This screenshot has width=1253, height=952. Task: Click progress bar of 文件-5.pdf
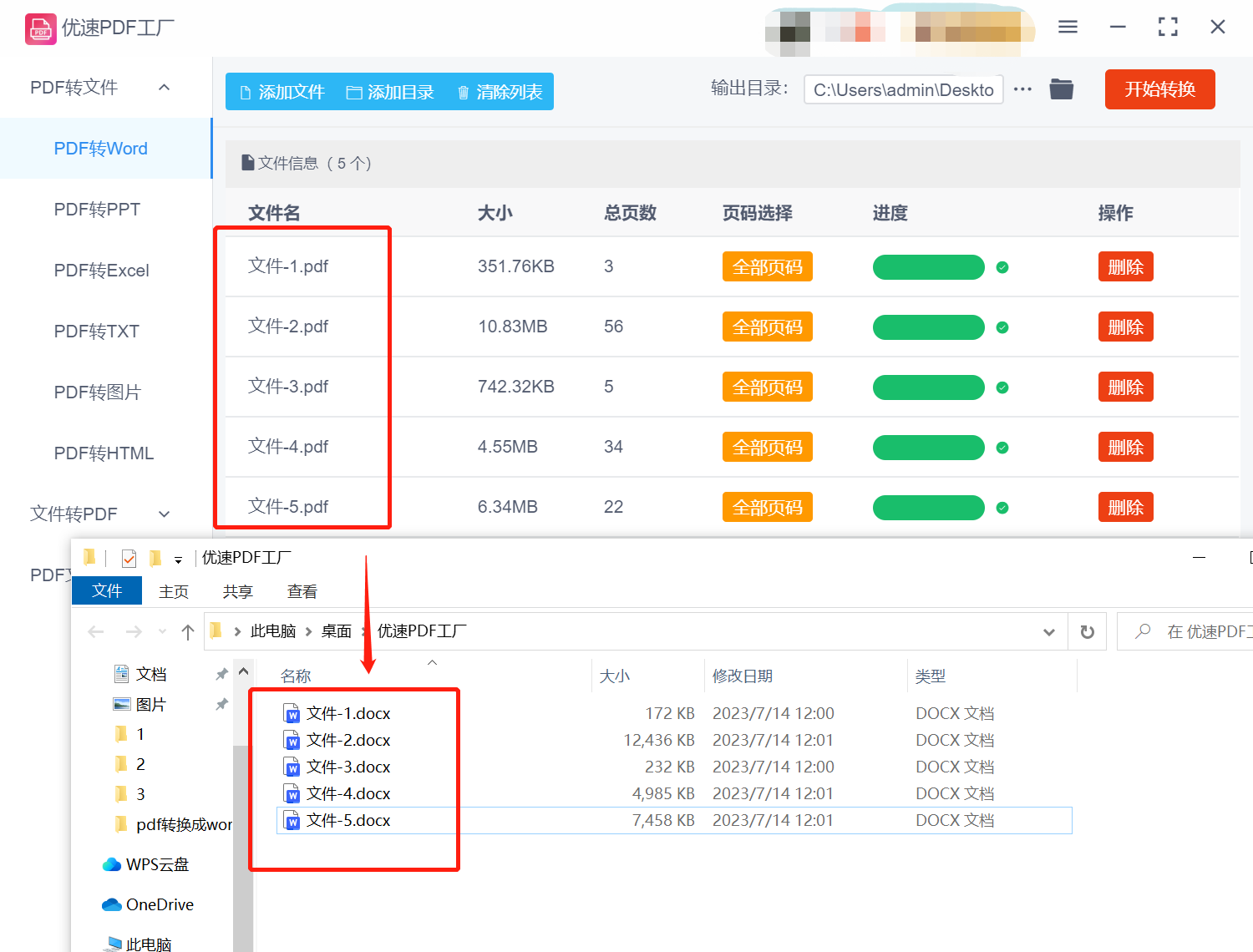(x=929, y=508)
